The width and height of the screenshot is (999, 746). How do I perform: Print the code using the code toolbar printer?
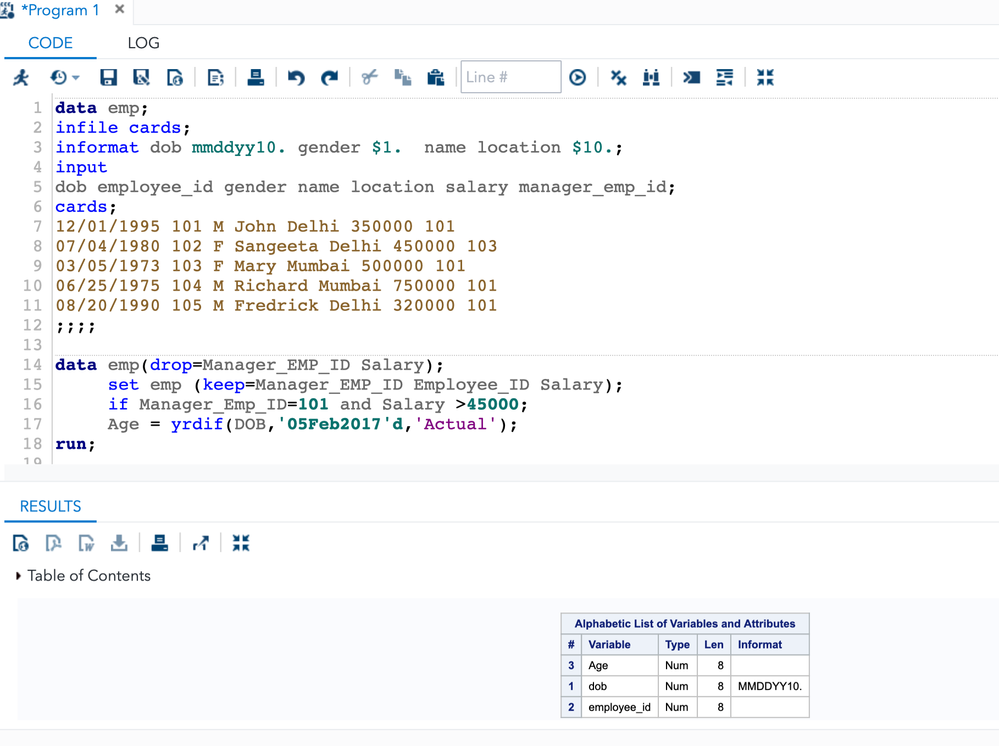coord(256,78)
